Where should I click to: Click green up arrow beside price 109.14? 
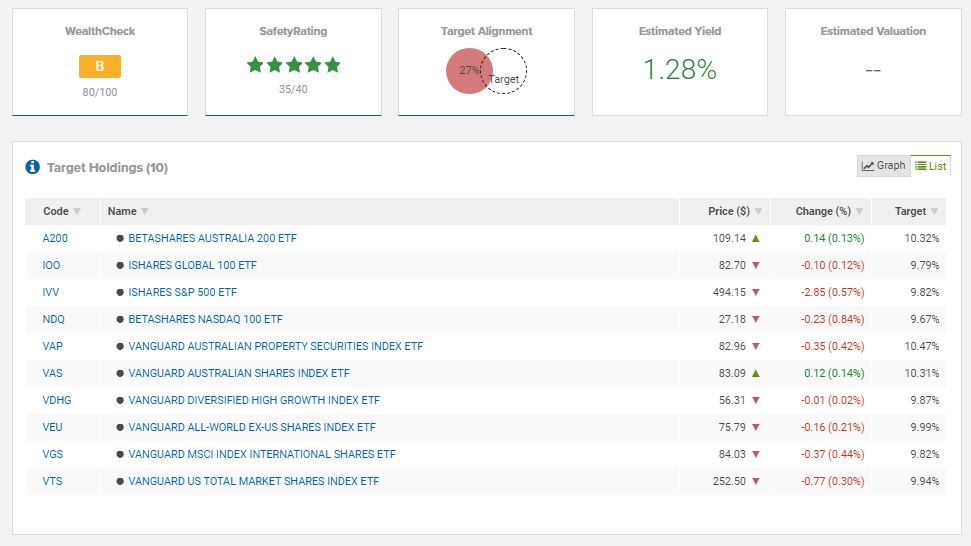755,238
